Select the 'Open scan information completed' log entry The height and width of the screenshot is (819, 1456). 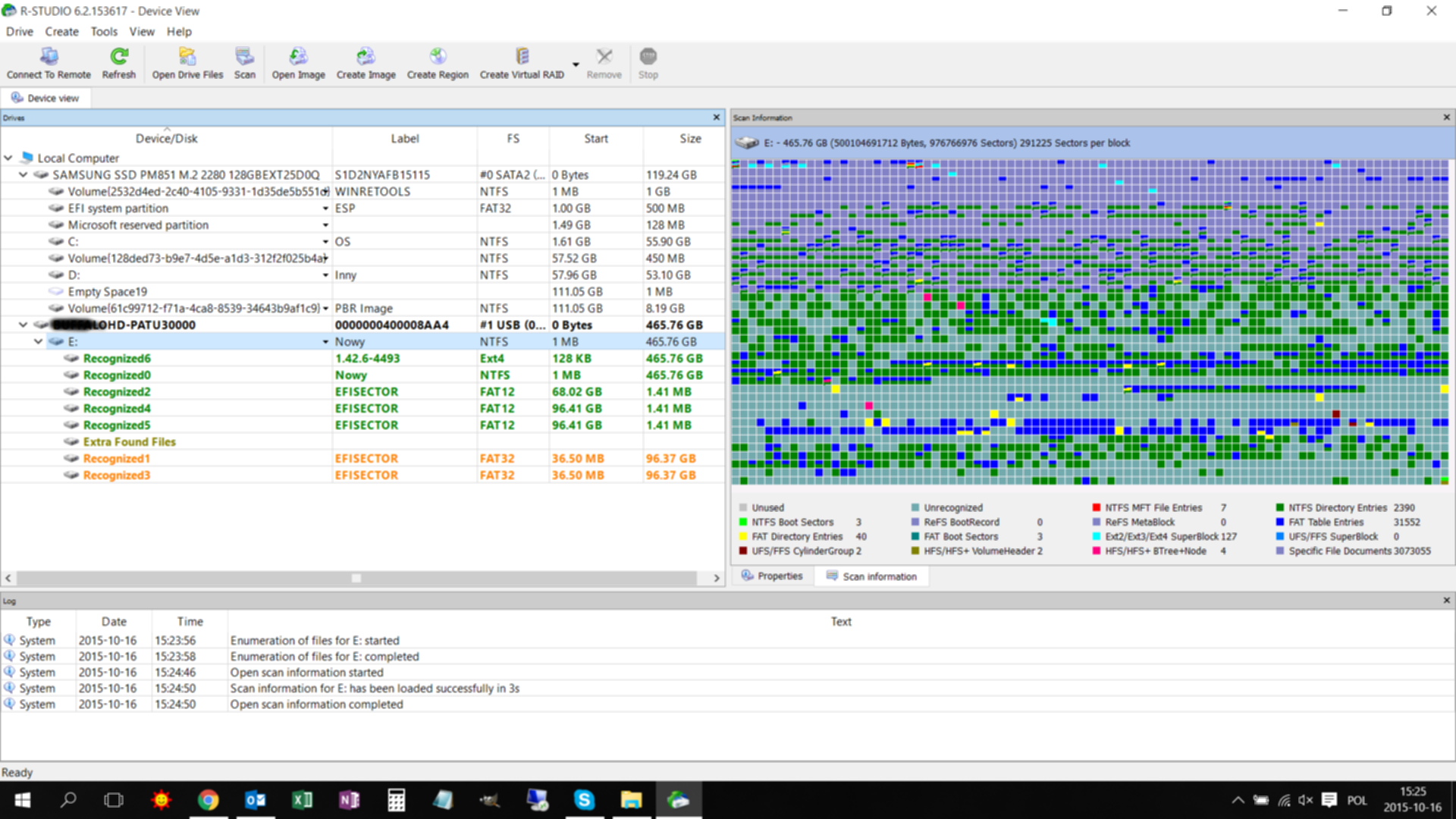[726, 704]
